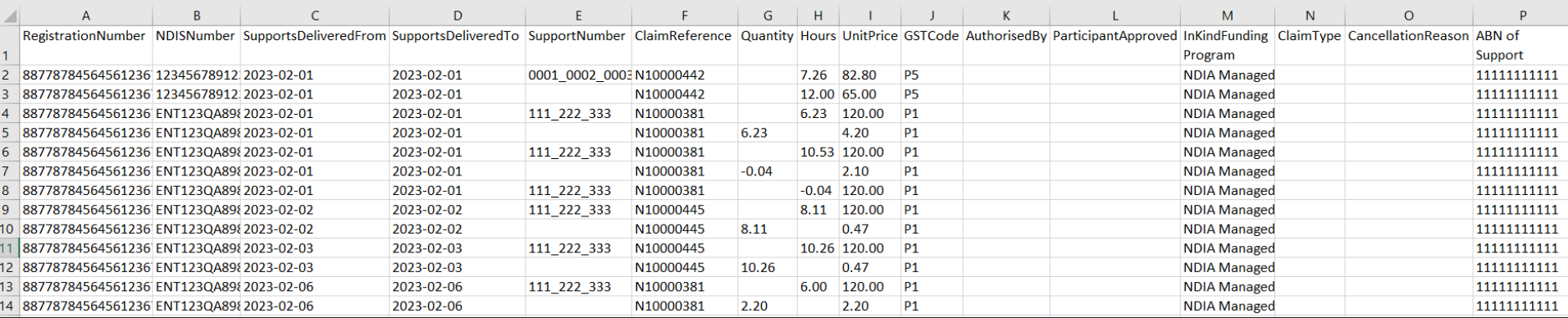
Task: Select column H header
Action: pos(818,16)
